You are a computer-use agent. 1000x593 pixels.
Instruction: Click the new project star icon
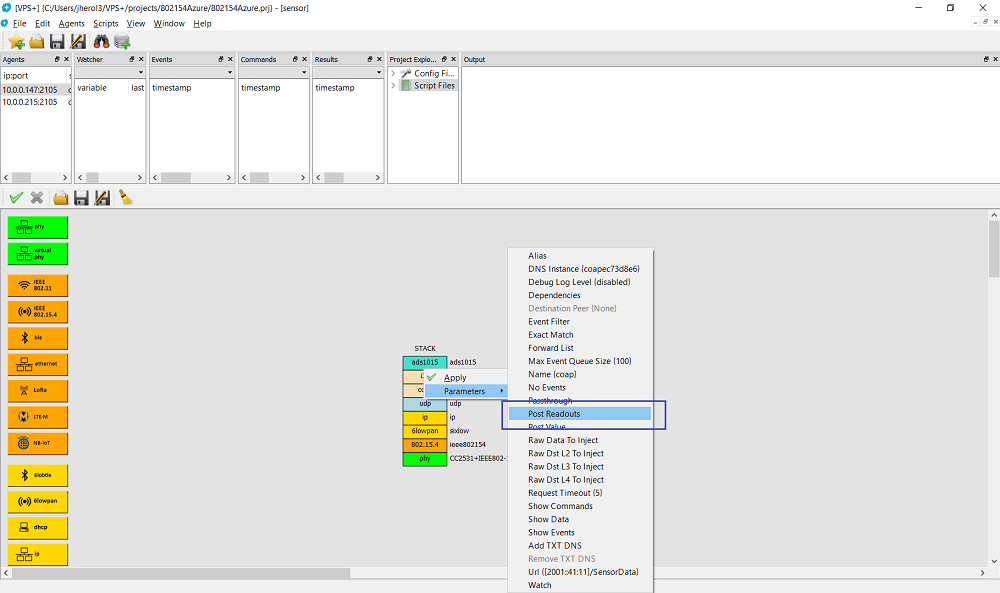pyautogui.click(x=16, y=41)
